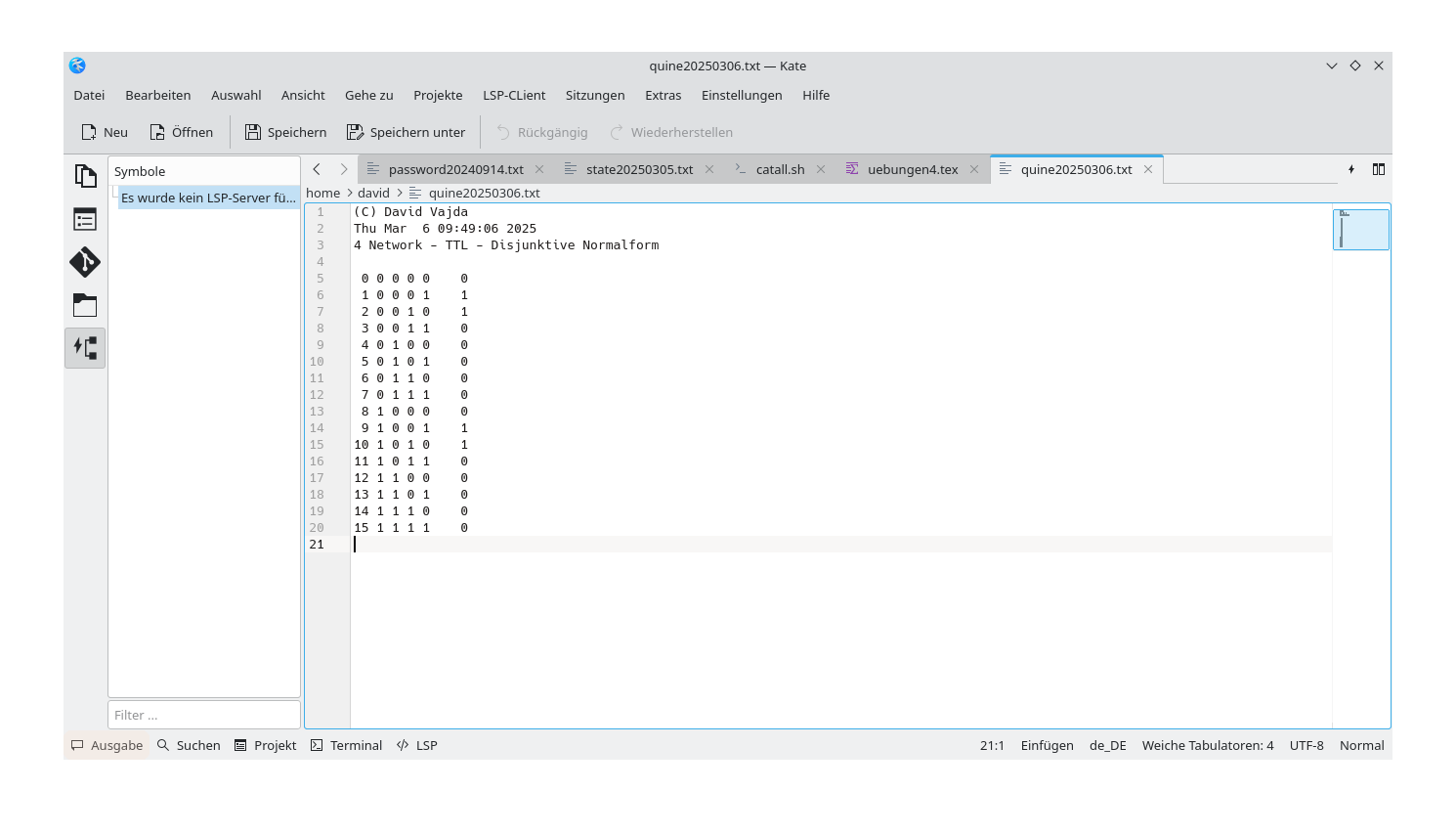Open the Normal syntax mode selector
The image size is (1456, 835).
[x=1361, y=745]
